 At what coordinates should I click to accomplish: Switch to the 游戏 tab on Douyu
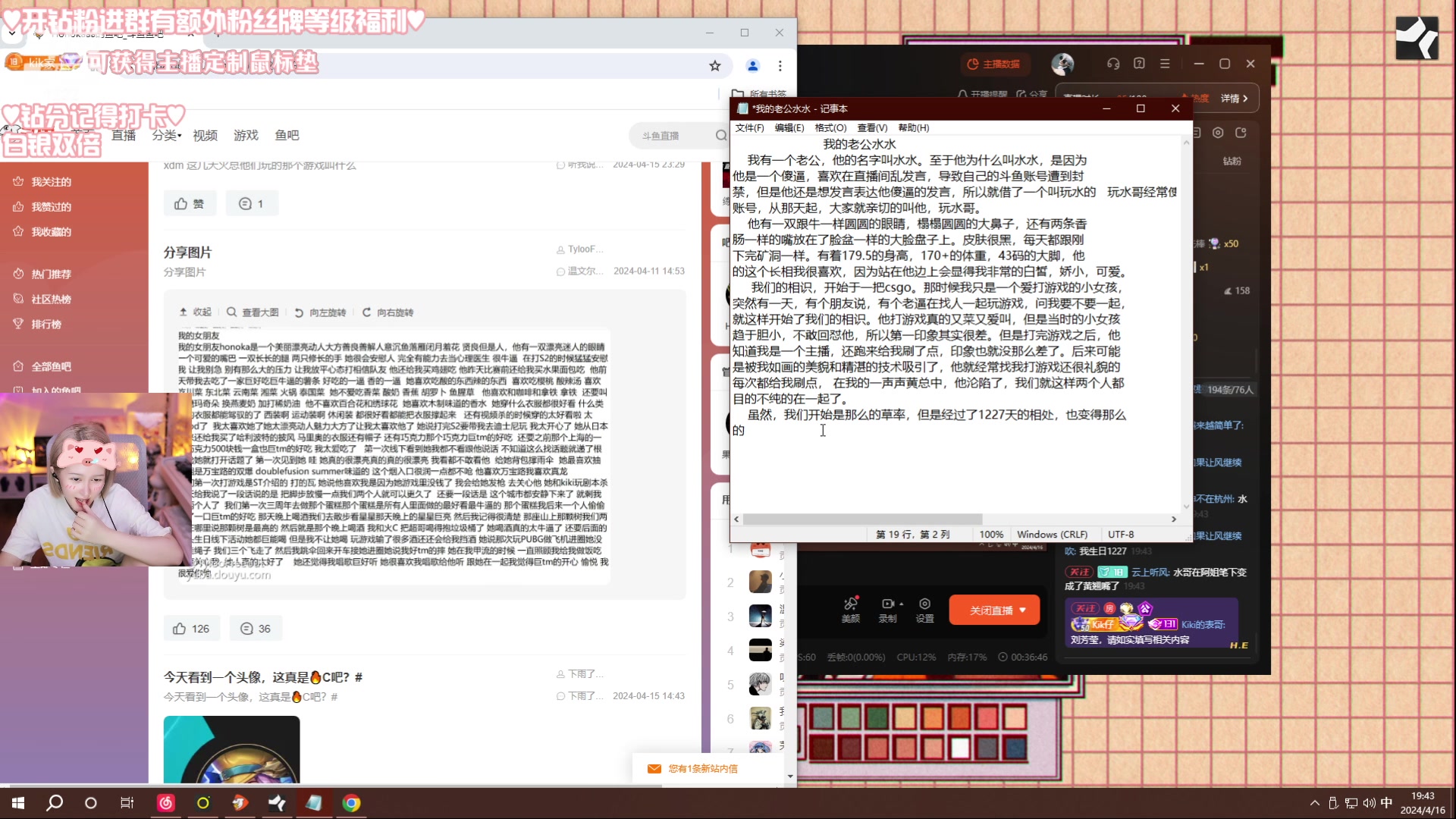tap(246, 135)
